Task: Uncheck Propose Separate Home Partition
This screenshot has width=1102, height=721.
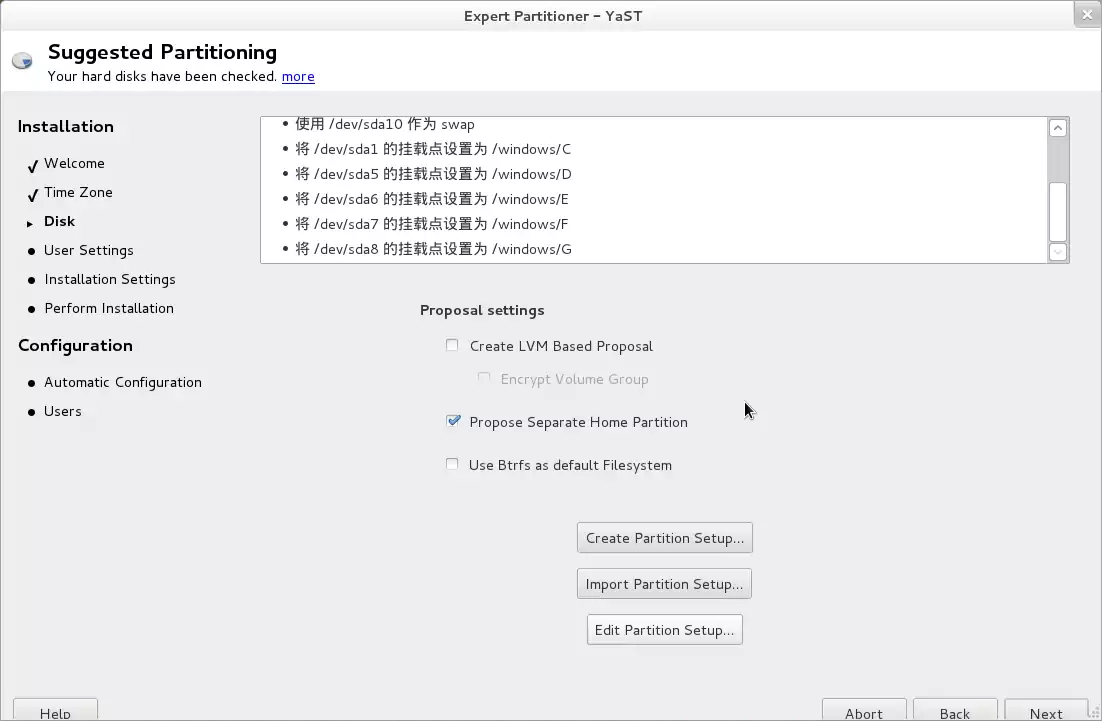Action: pyautogui.click(x=453, y=422)
